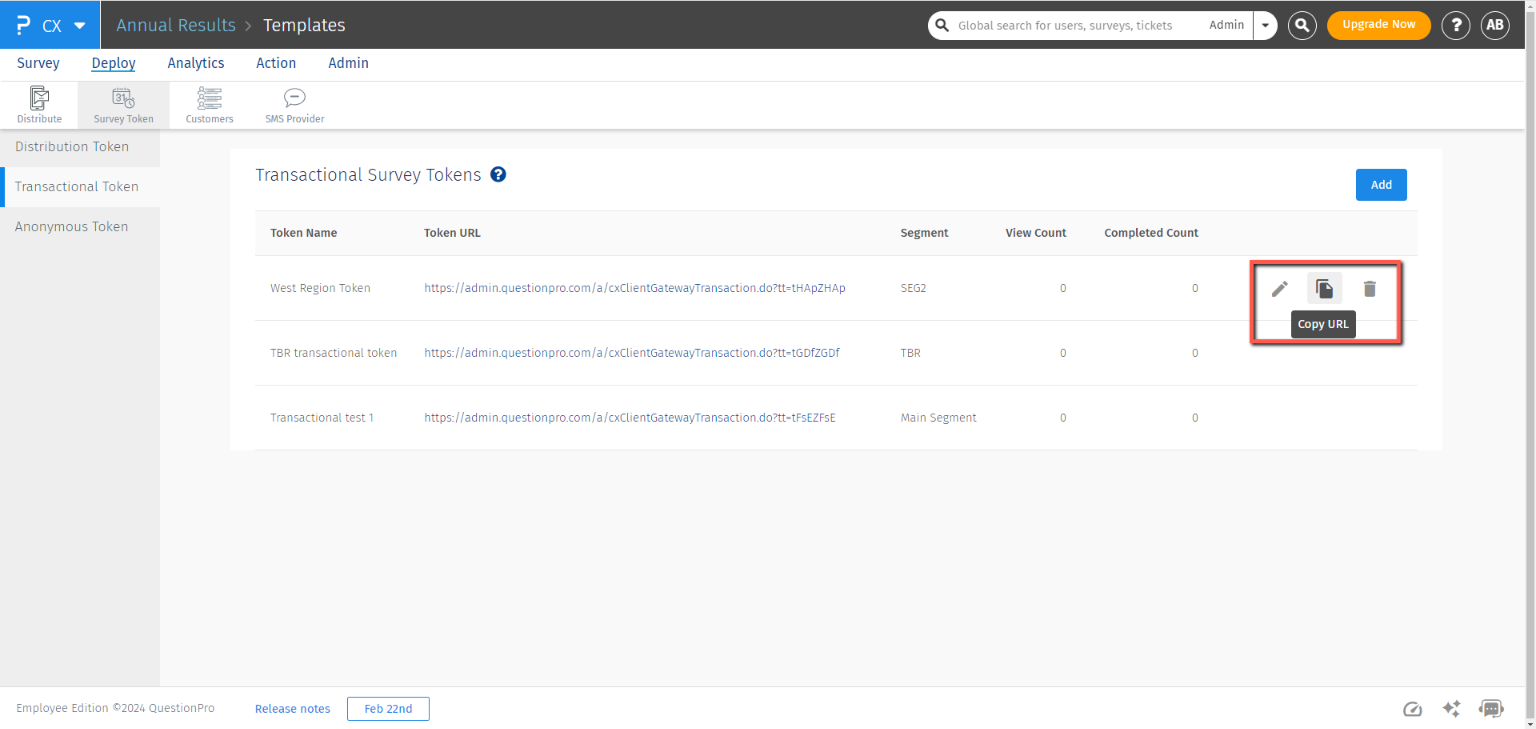1536x729 pixels.
Task: Copy URL of West Region Token
Action: 1324,289
